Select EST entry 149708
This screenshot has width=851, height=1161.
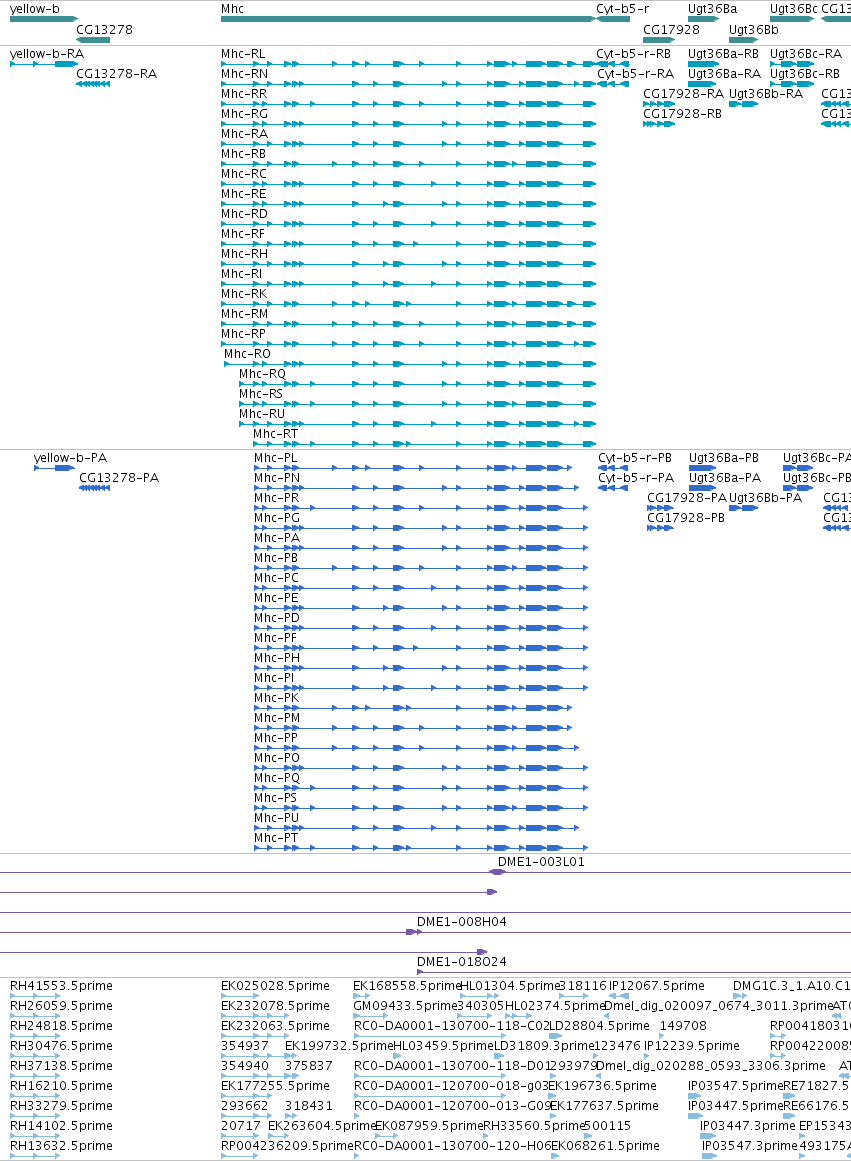[x=683, y=1026]
